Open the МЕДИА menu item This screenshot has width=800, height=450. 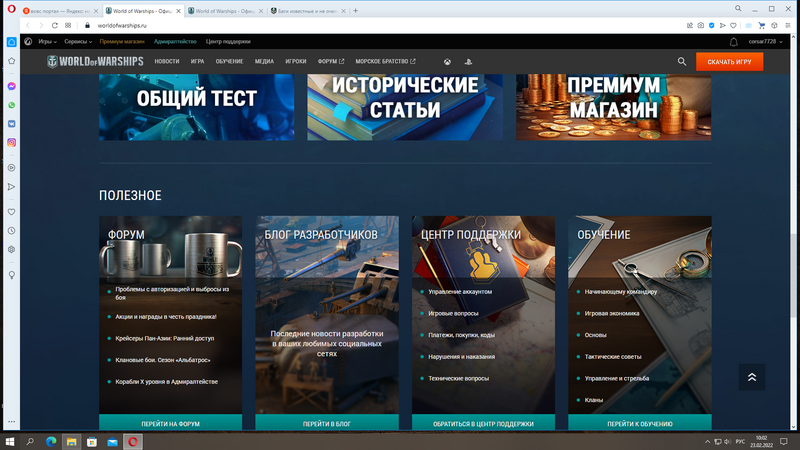(x=264, y=61)
